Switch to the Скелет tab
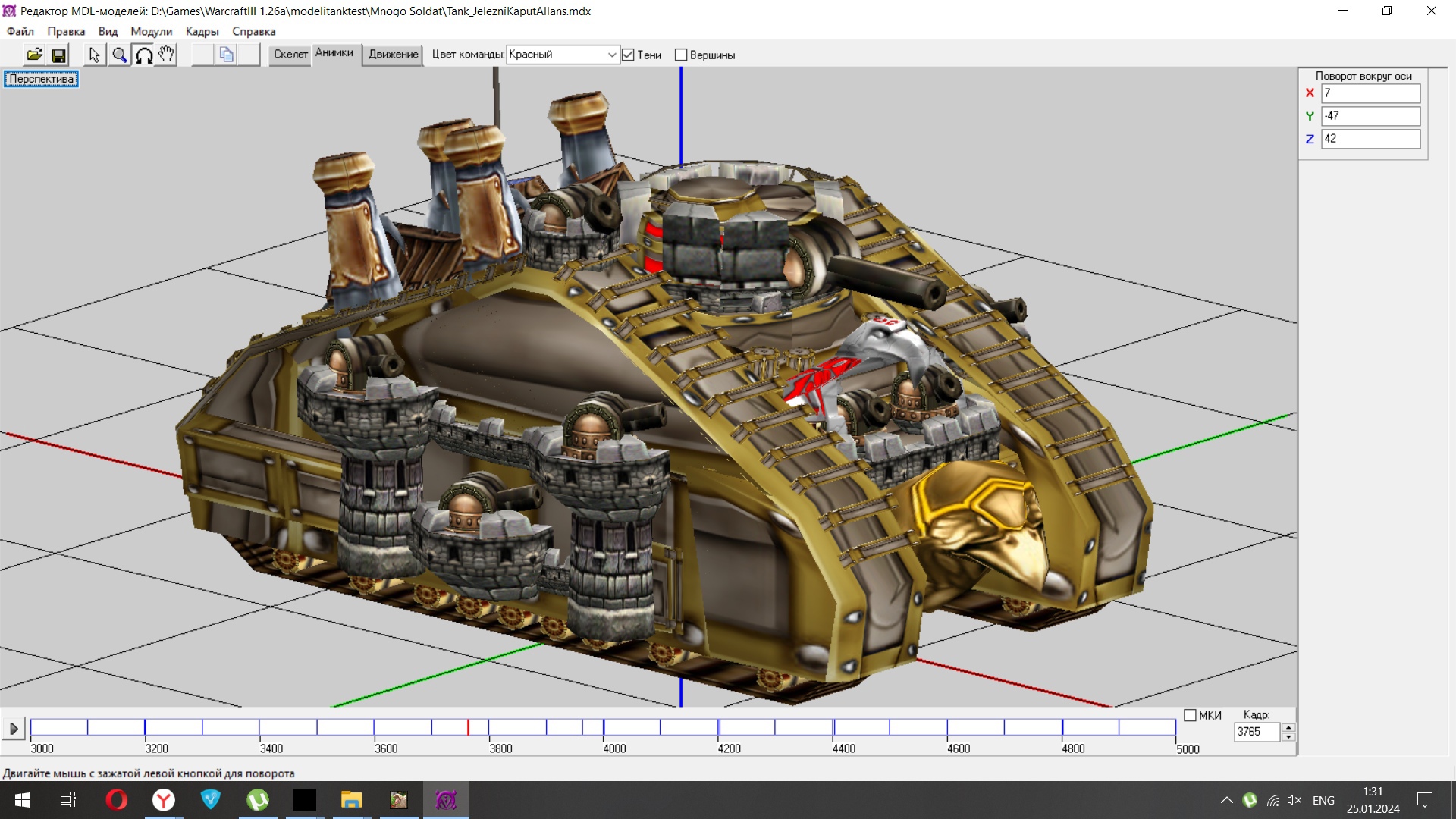The height and width of the screenshot is (819, 1456). [x=290, y=55]
